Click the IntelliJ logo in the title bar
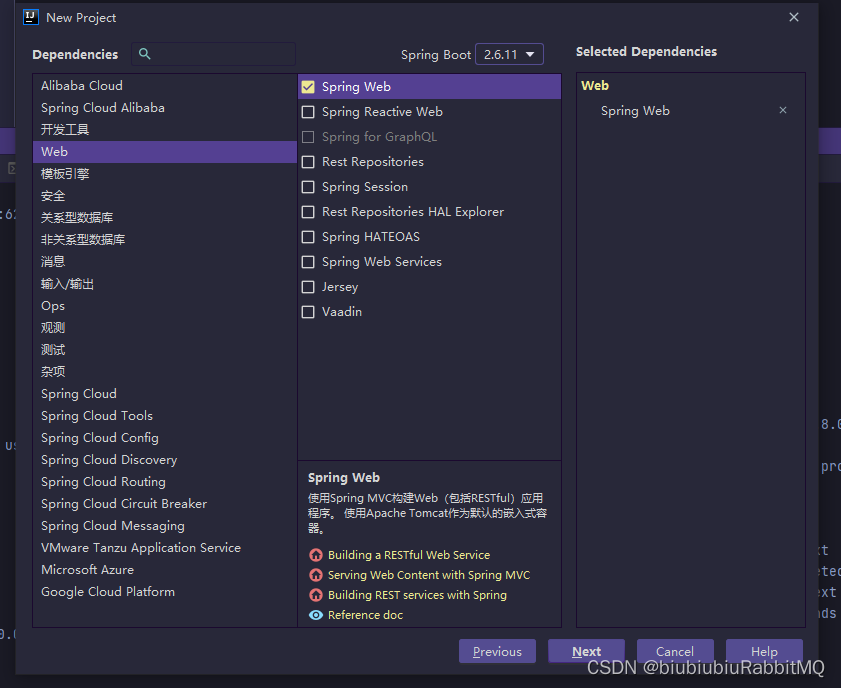Image resolution: width=841 pixels, height=688 pixels. click(x=31, y=17)
